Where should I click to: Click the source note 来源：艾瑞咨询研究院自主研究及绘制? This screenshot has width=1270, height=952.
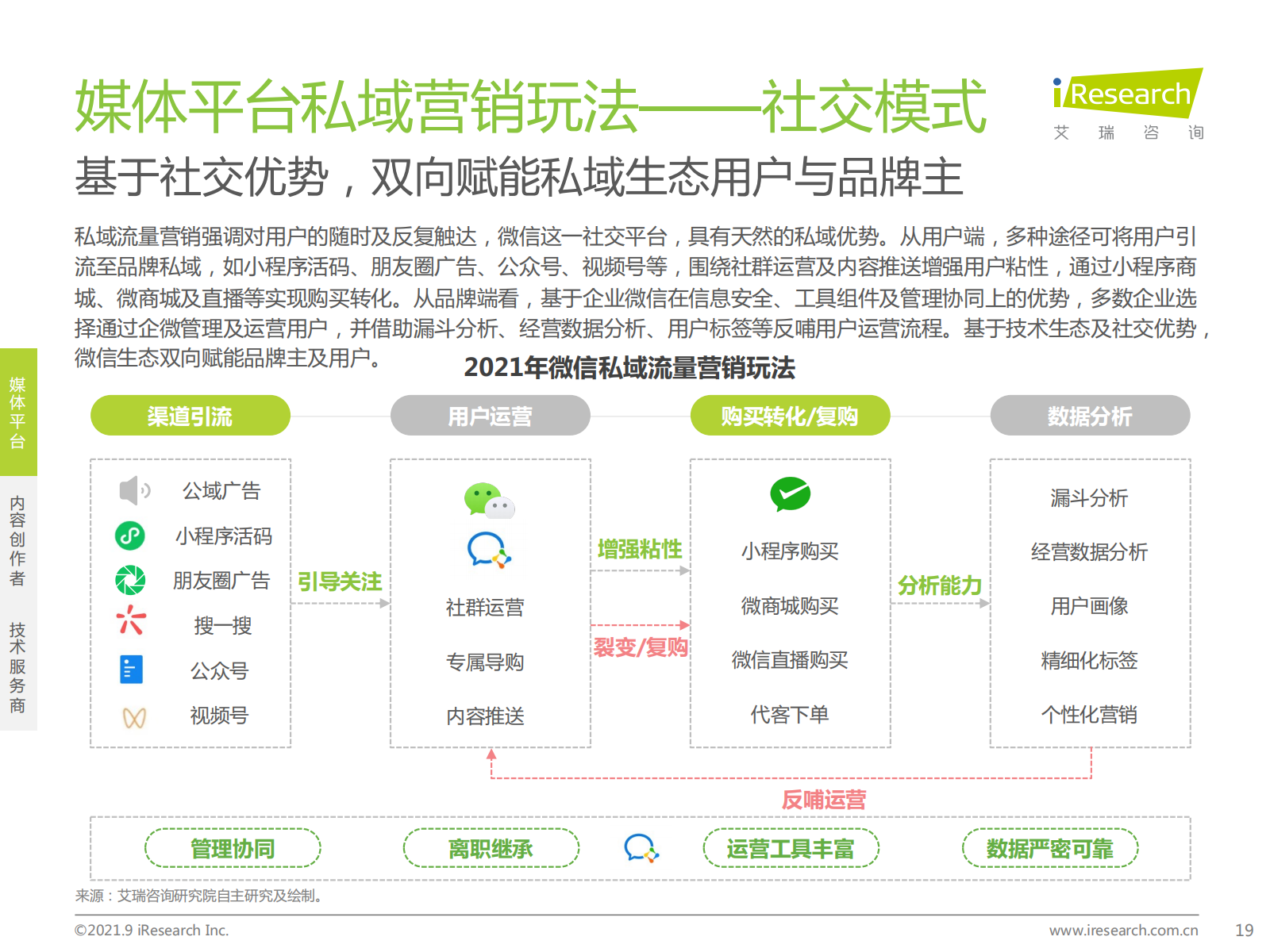click(198, 896)
